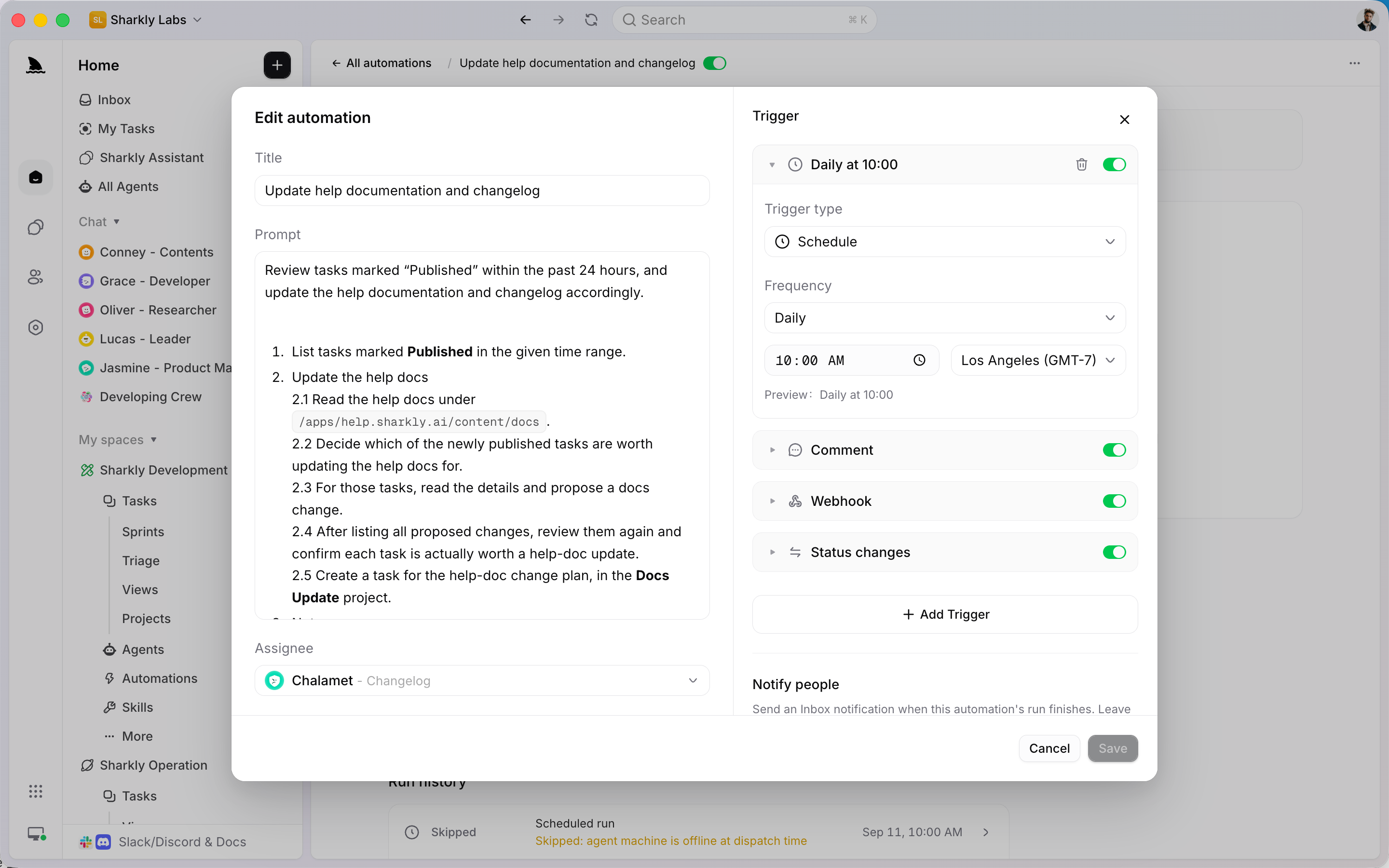This screenshot has width=1389, height=868.
Task: Open Automations under Sharkly Development
Action: [x=150, y=678]
